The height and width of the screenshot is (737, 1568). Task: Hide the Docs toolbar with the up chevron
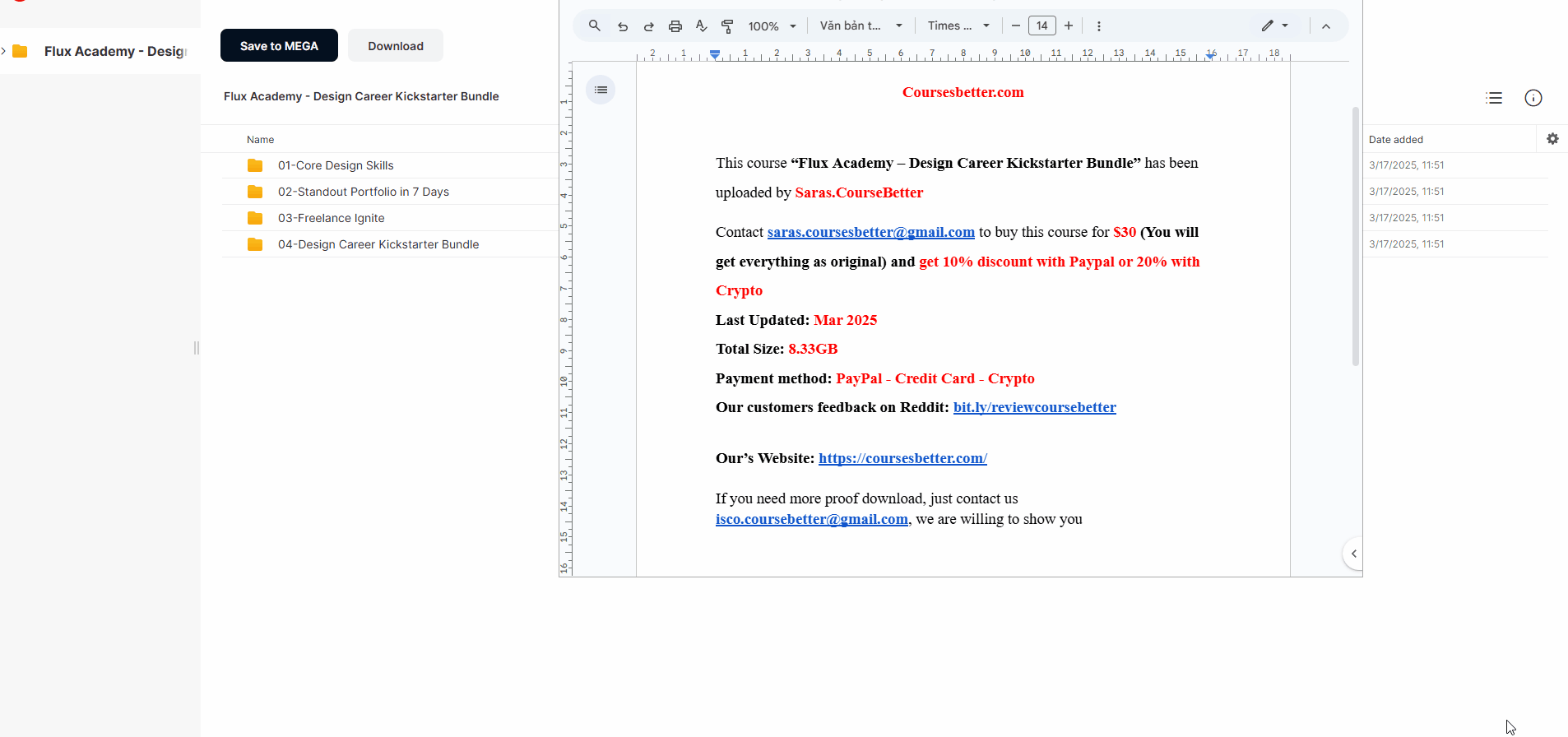[x=1325, y=26]
